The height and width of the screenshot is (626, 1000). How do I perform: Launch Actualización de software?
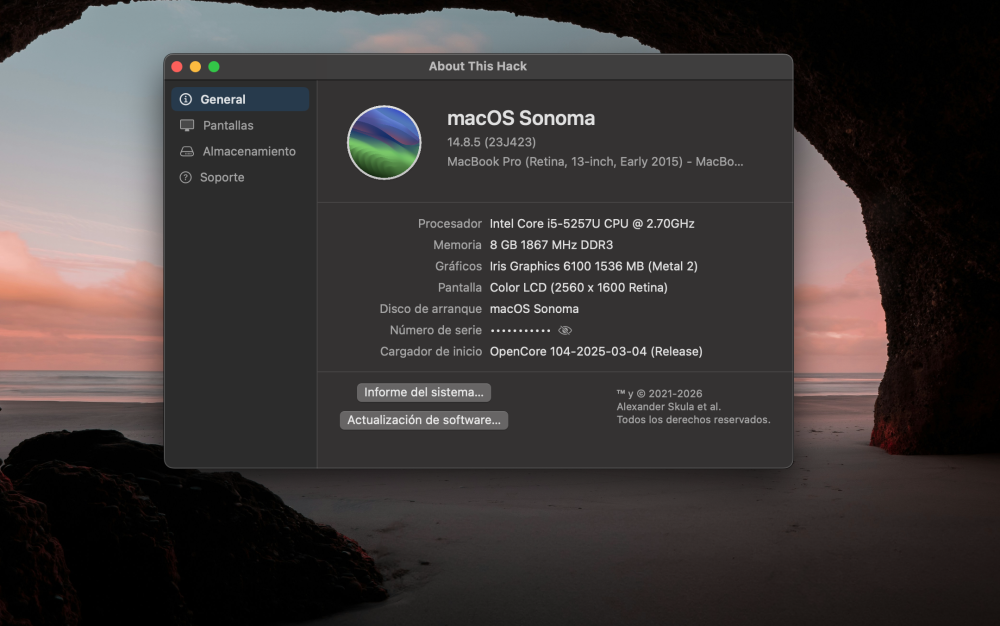(424, 420)
